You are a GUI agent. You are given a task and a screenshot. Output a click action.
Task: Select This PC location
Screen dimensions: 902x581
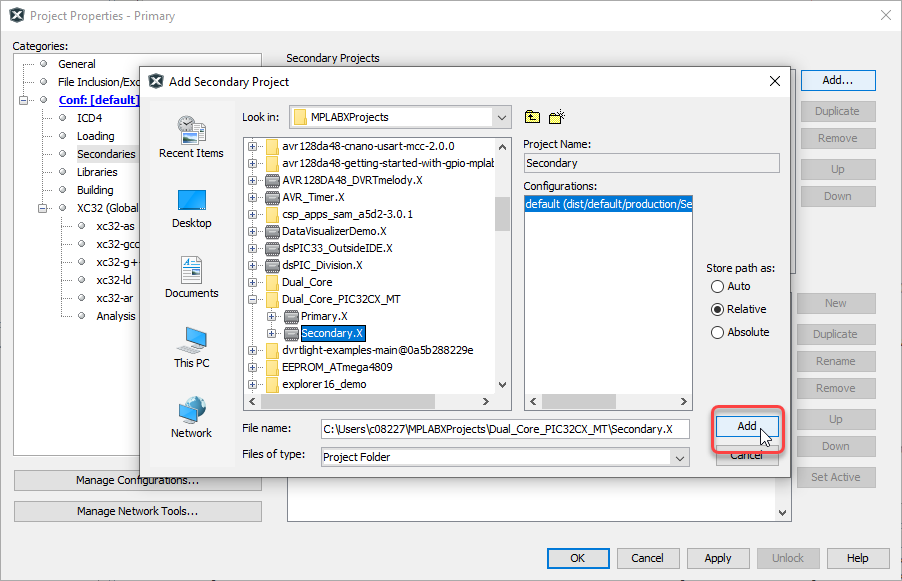pos(191,347)
